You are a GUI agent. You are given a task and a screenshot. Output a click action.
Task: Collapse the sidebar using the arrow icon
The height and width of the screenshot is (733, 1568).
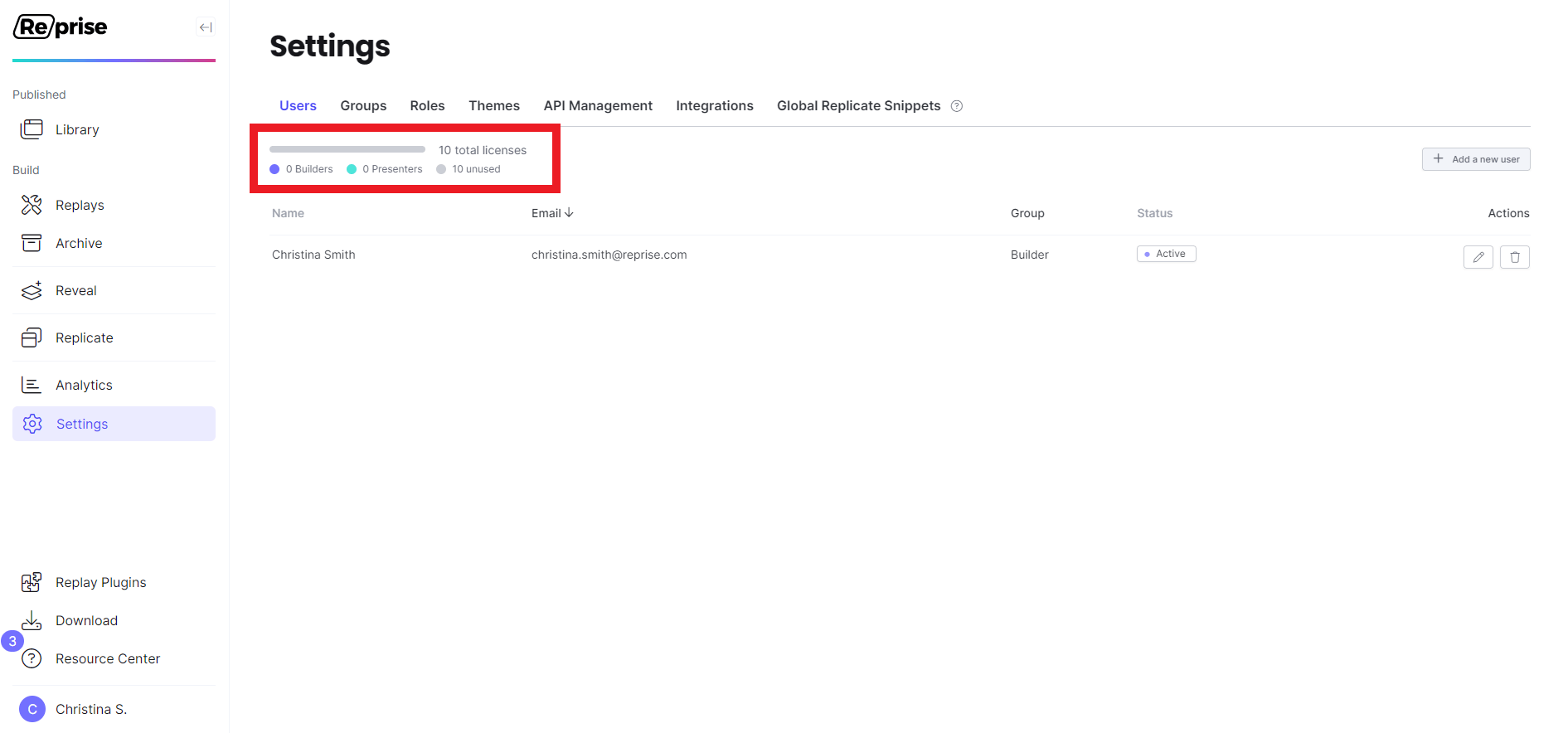tap(206, 27)
